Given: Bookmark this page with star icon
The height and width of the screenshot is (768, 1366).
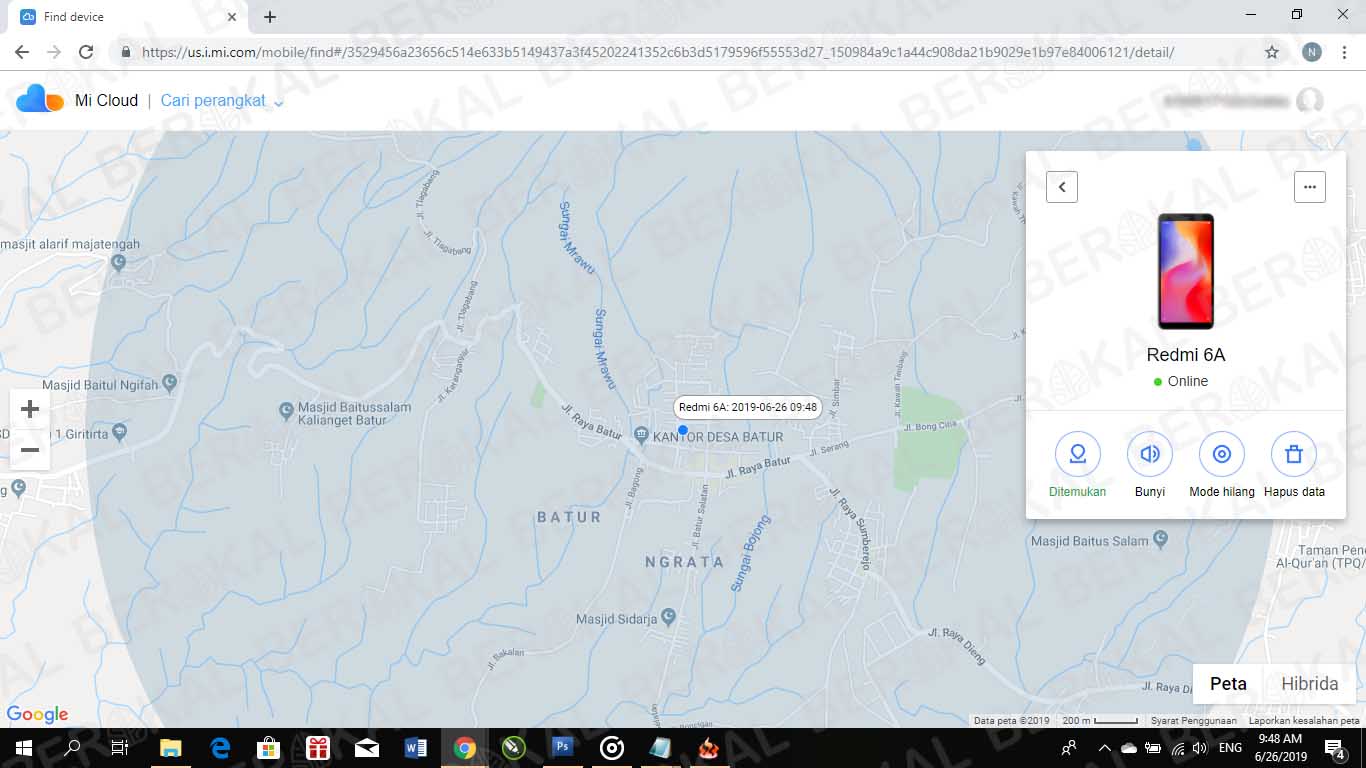Looking at the screenshot, I should 1272,52.
